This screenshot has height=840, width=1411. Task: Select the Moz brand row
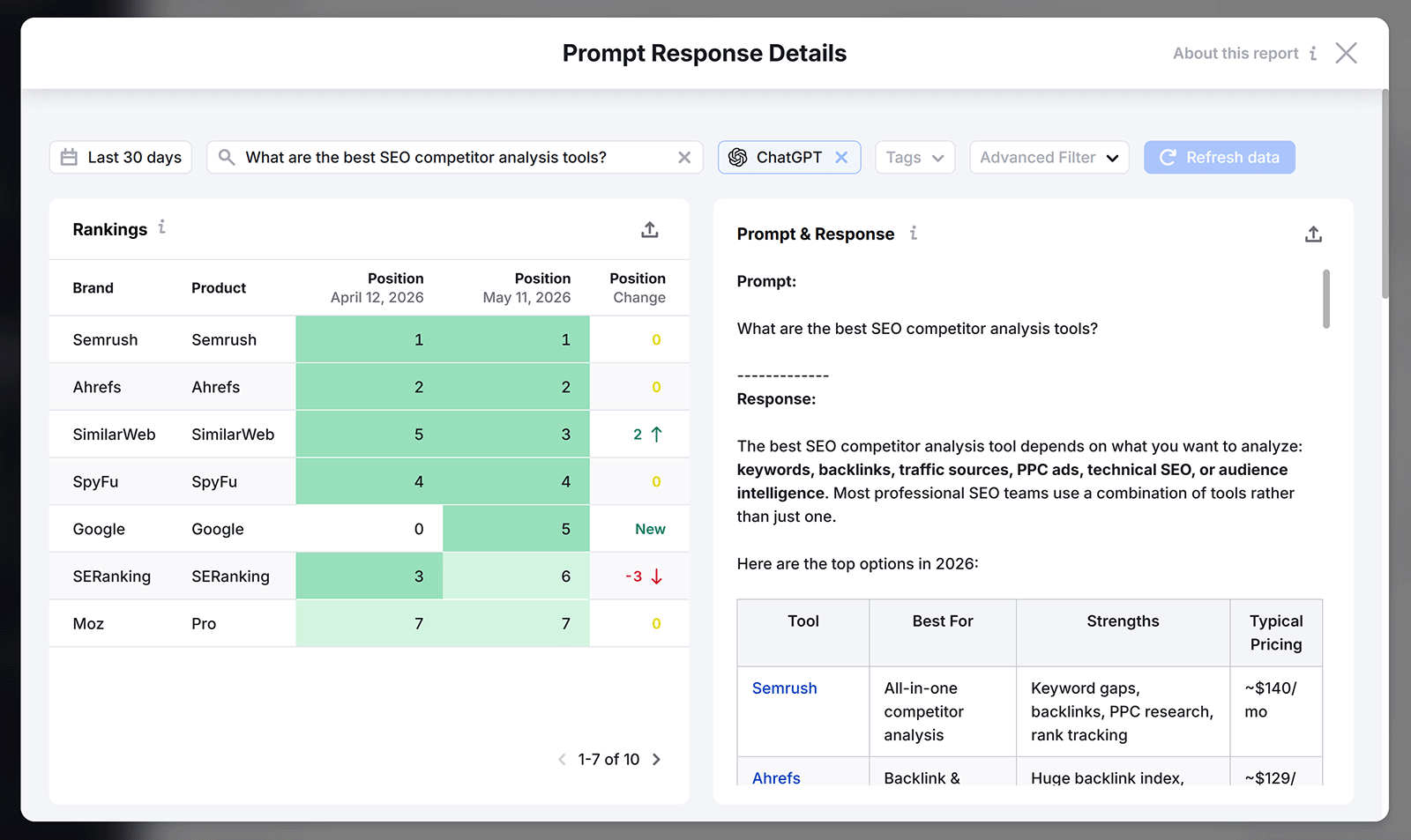click(369, 624)
